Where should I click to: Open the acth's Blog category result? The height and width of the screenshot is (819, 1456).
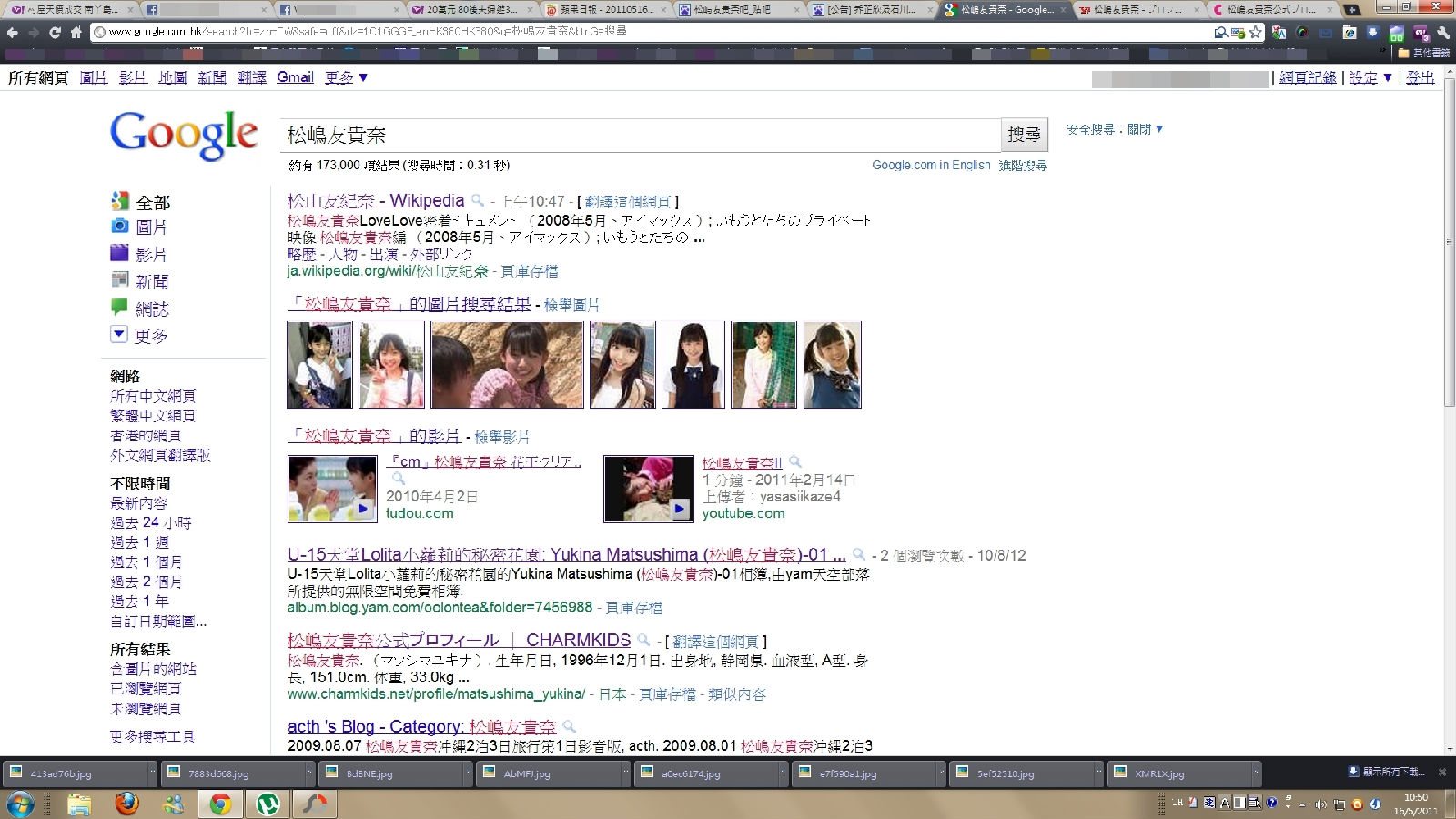pyautogui.click(x=421, y=727)
